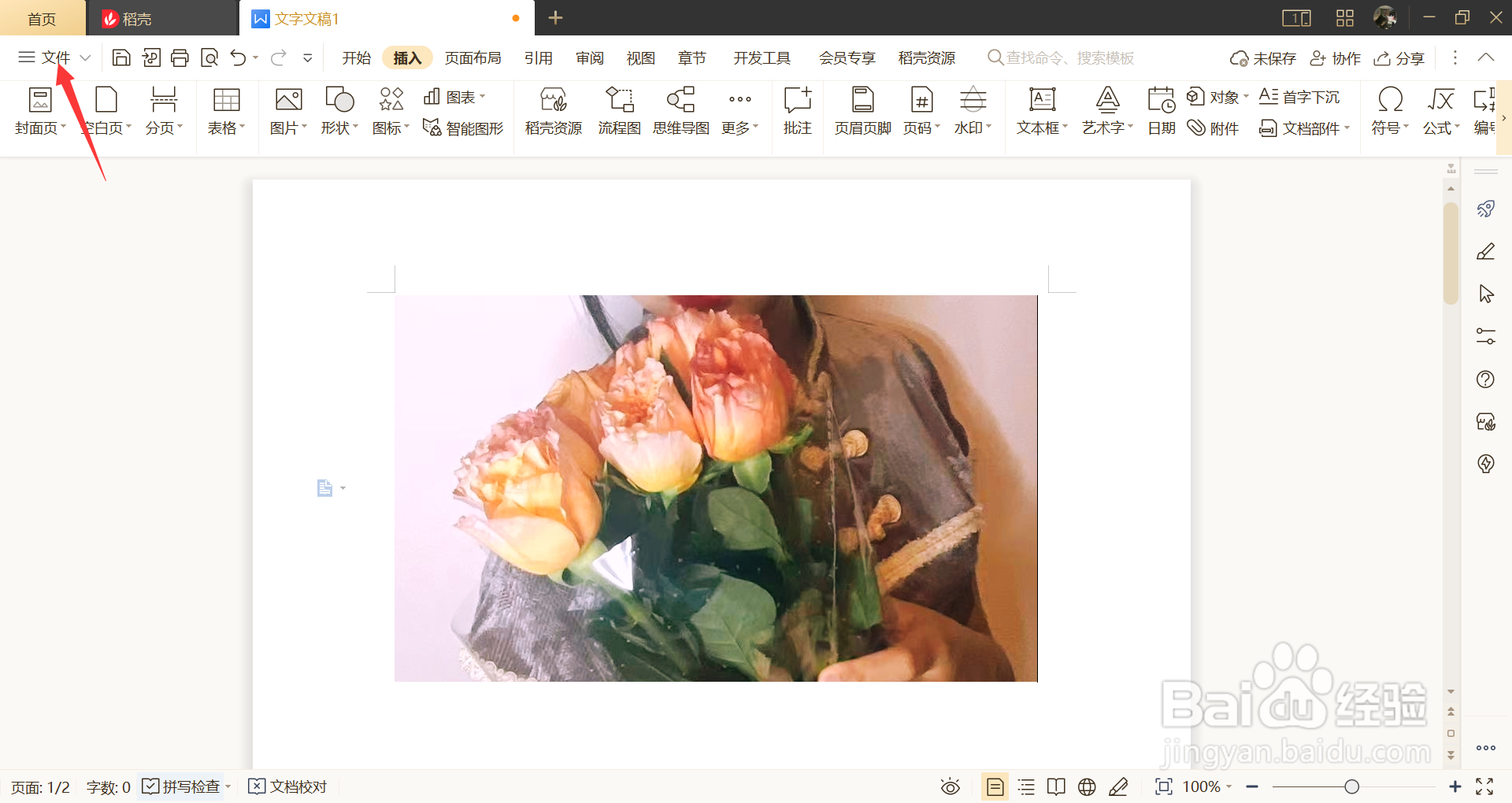Expand the 页码 page number dropdown
Viewport: 1512px width, 803px height.
coord(936,128)
